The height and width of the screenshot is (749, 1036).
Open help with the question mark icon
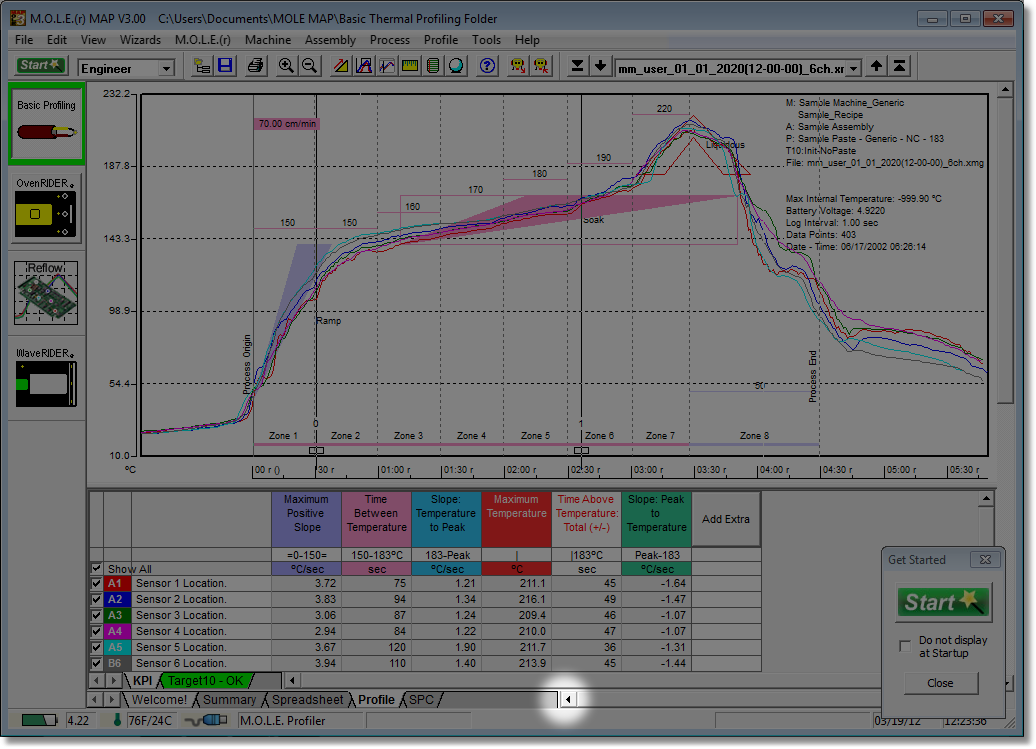point(488,66)
